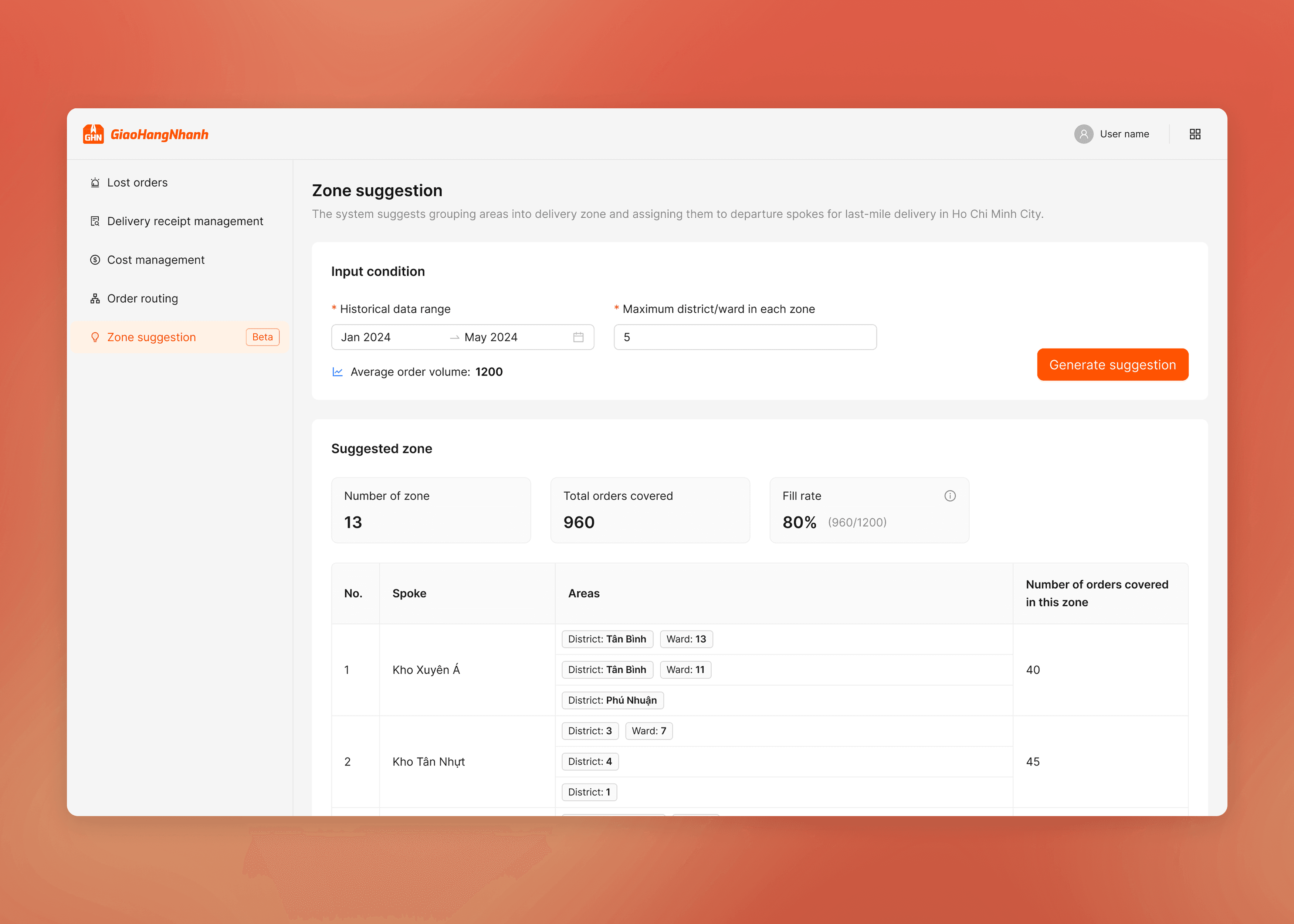Click the GiaoHangNhanh brand name
This screenshot has height=924, width=1294.
[159, 135]
